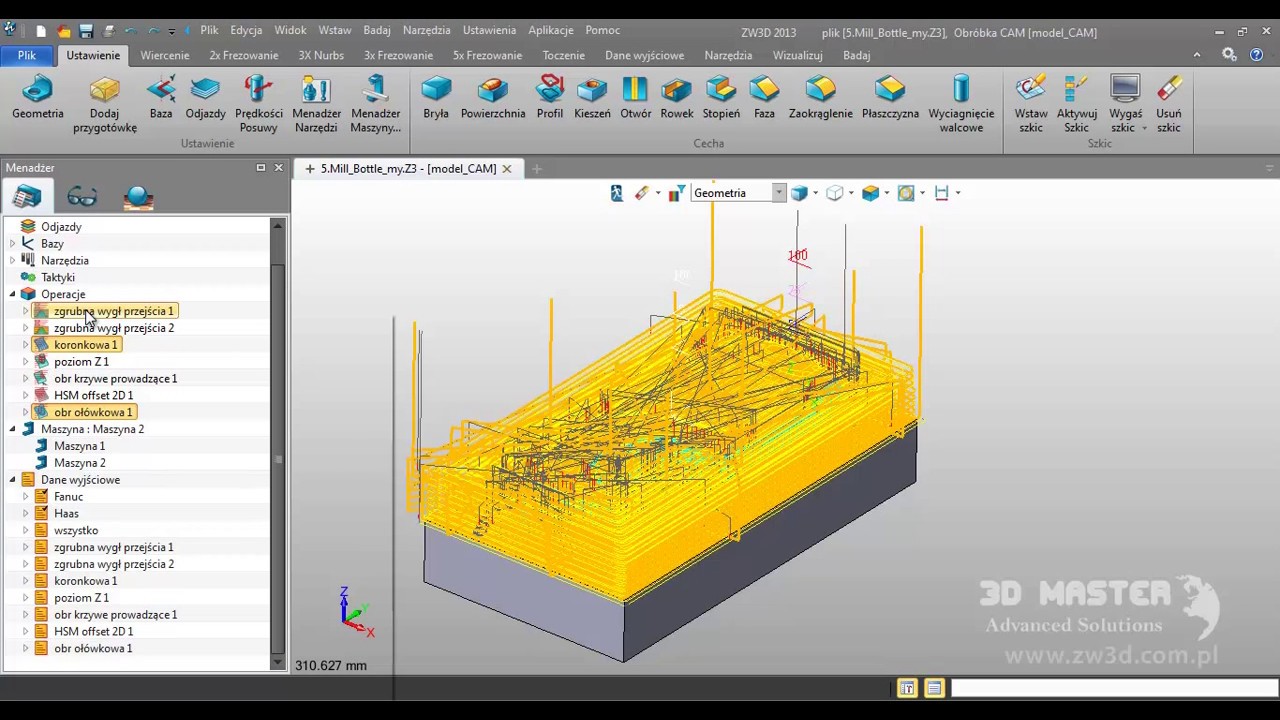This screenshot has width=1280, height=720.
Task: Click the Usuń szkic icon
Action: point(1169,104)
